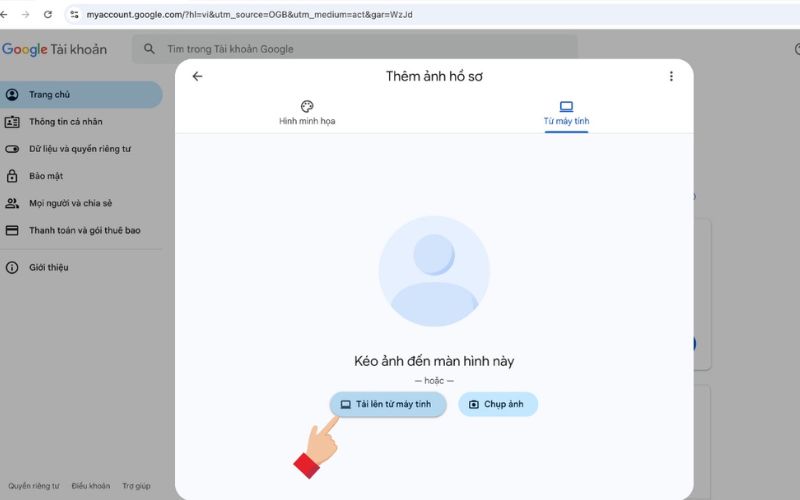This screenshot has width=800, height=500.
Task: Open the three-dot more options menu
Action: click(x=671, y=76)
